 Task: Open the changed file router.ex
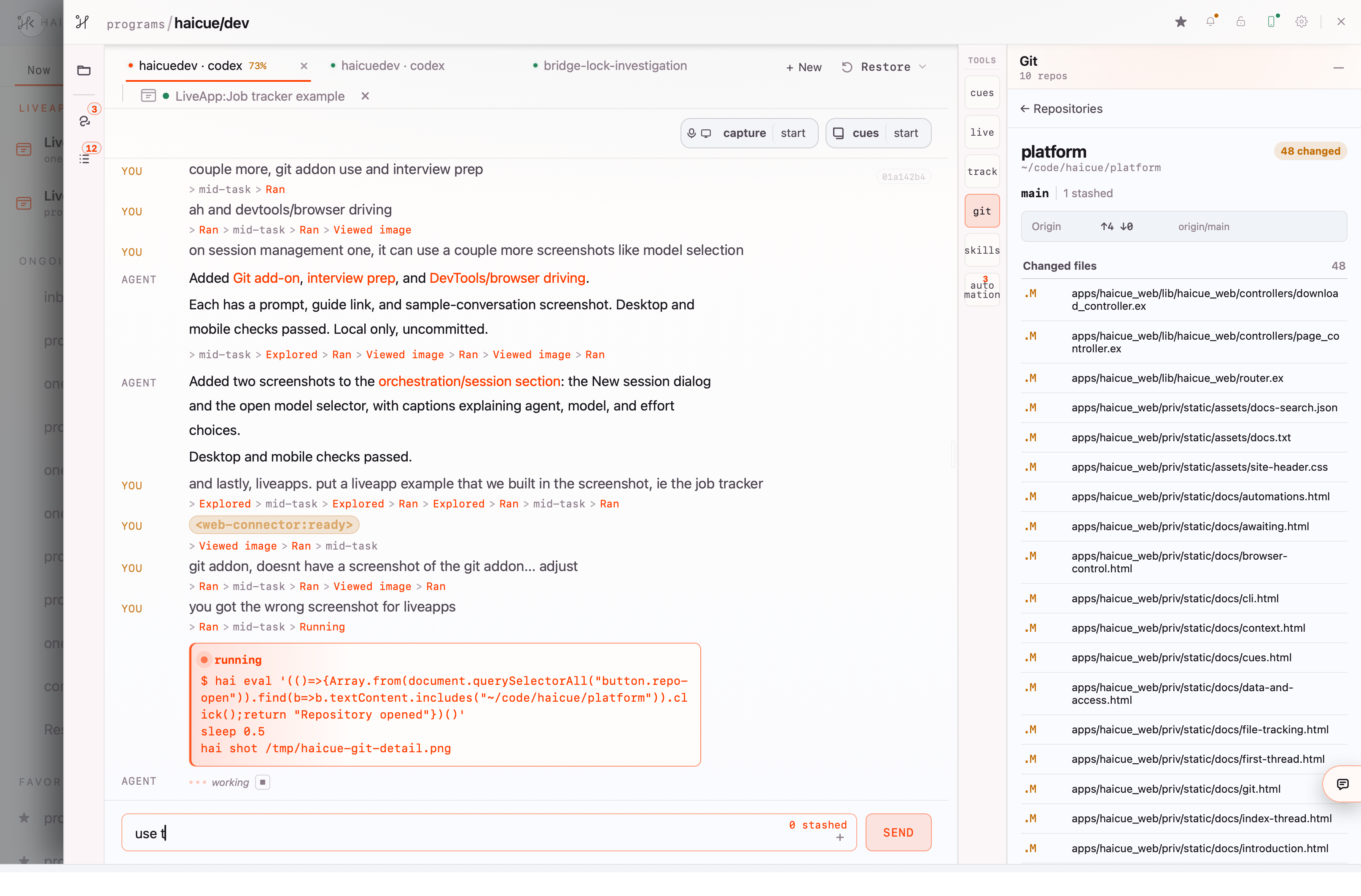[x=1183, y=378]
